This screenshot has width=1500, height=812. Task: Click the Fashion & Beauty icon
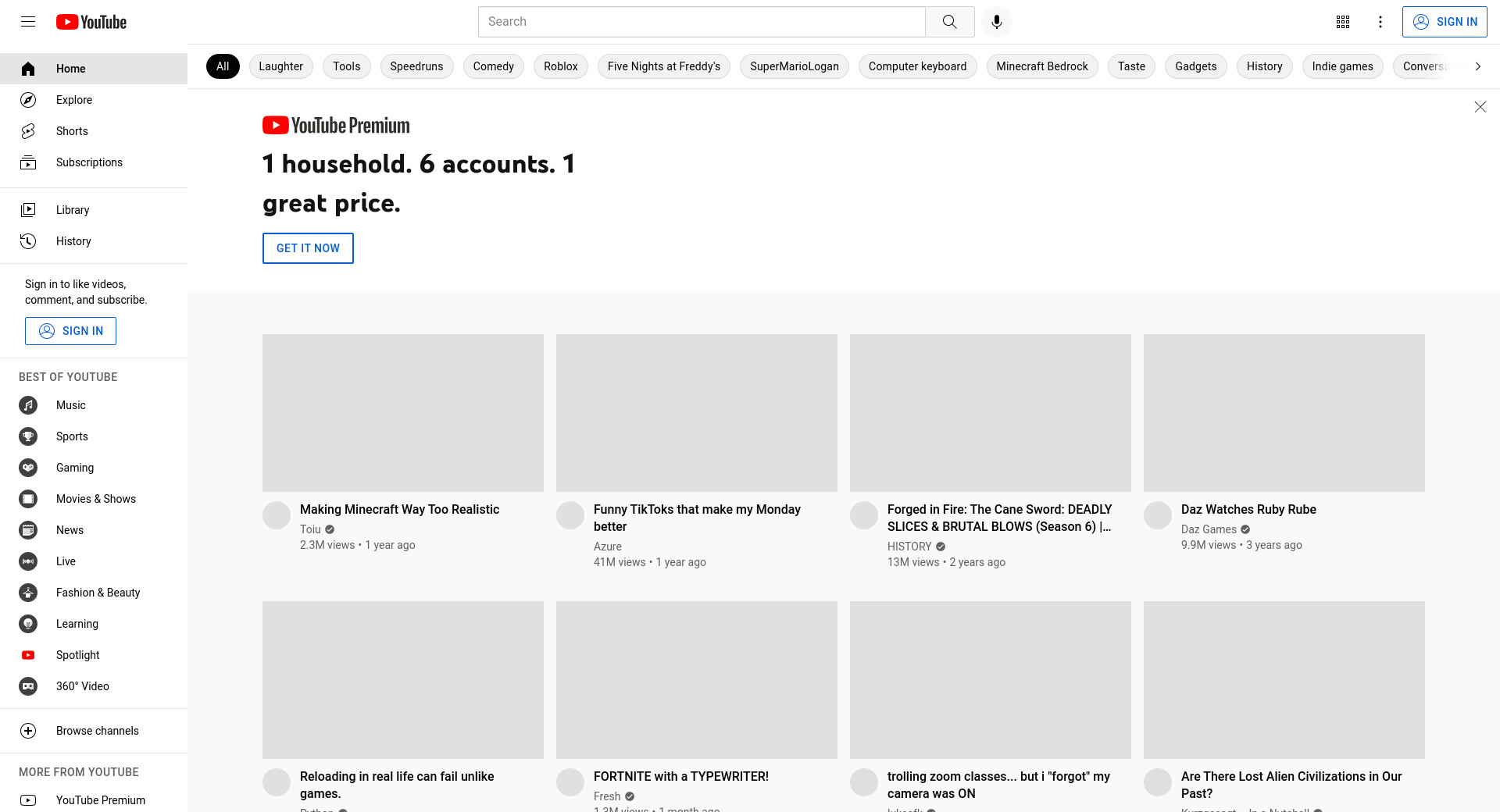28,593
